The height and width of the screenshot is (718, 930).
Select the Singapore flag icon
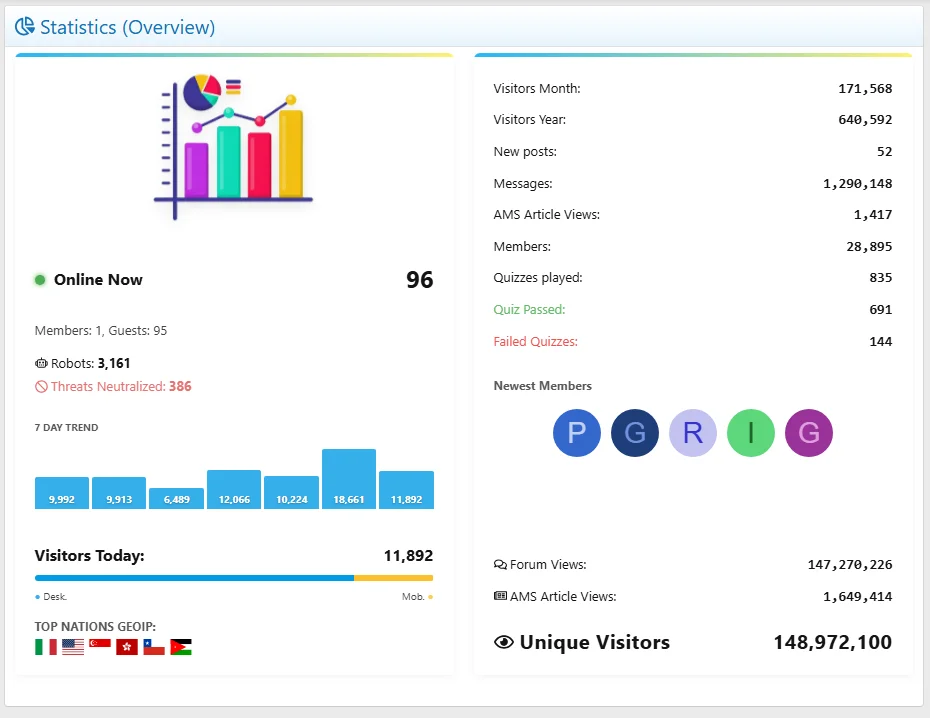click(x=100, y=647)
